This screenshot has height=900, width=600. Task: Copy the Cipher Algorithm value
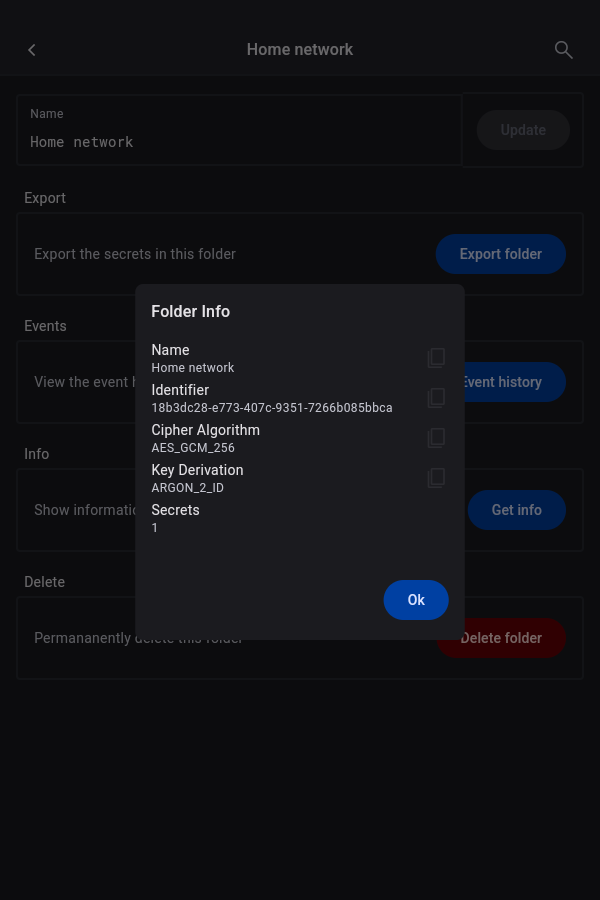436,438
